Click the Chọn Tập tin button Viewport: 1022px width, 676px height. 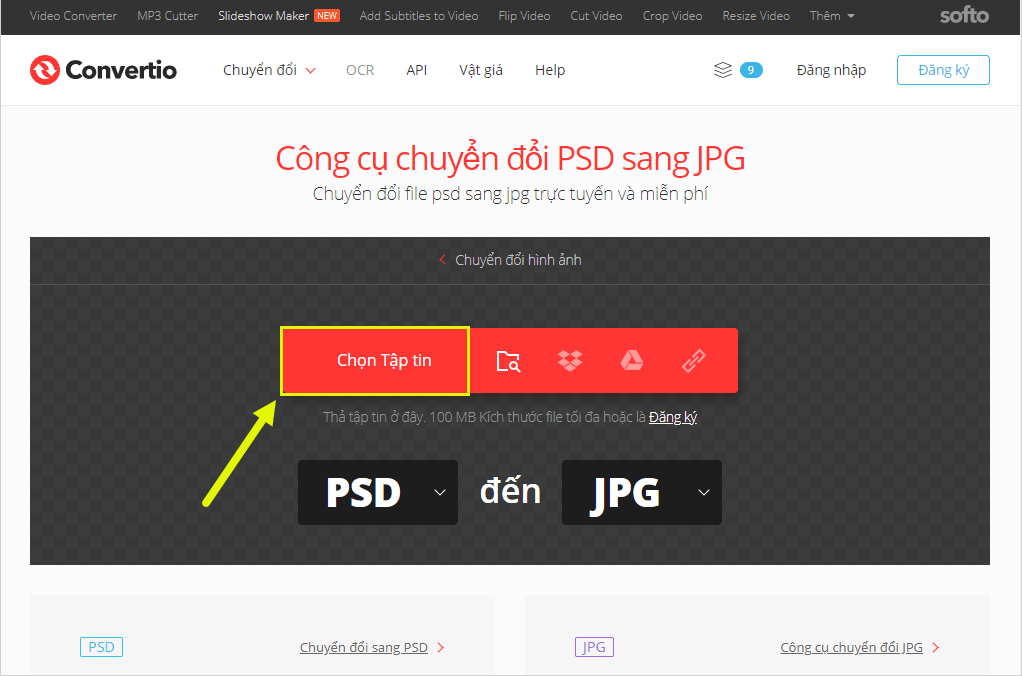pos(374,361)
